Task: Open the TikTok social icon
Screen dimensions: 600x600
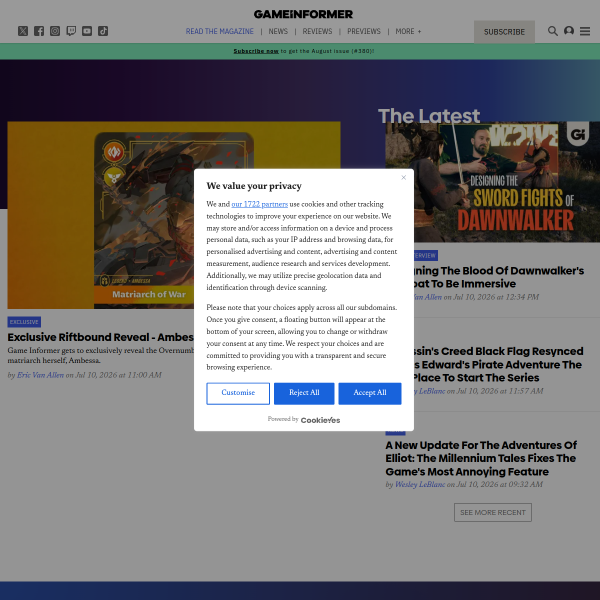Action: (x=103, y=31)
